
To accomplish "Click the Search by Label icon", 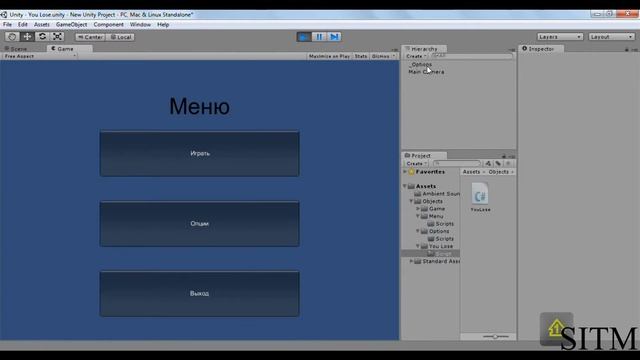I will point(498,163).
